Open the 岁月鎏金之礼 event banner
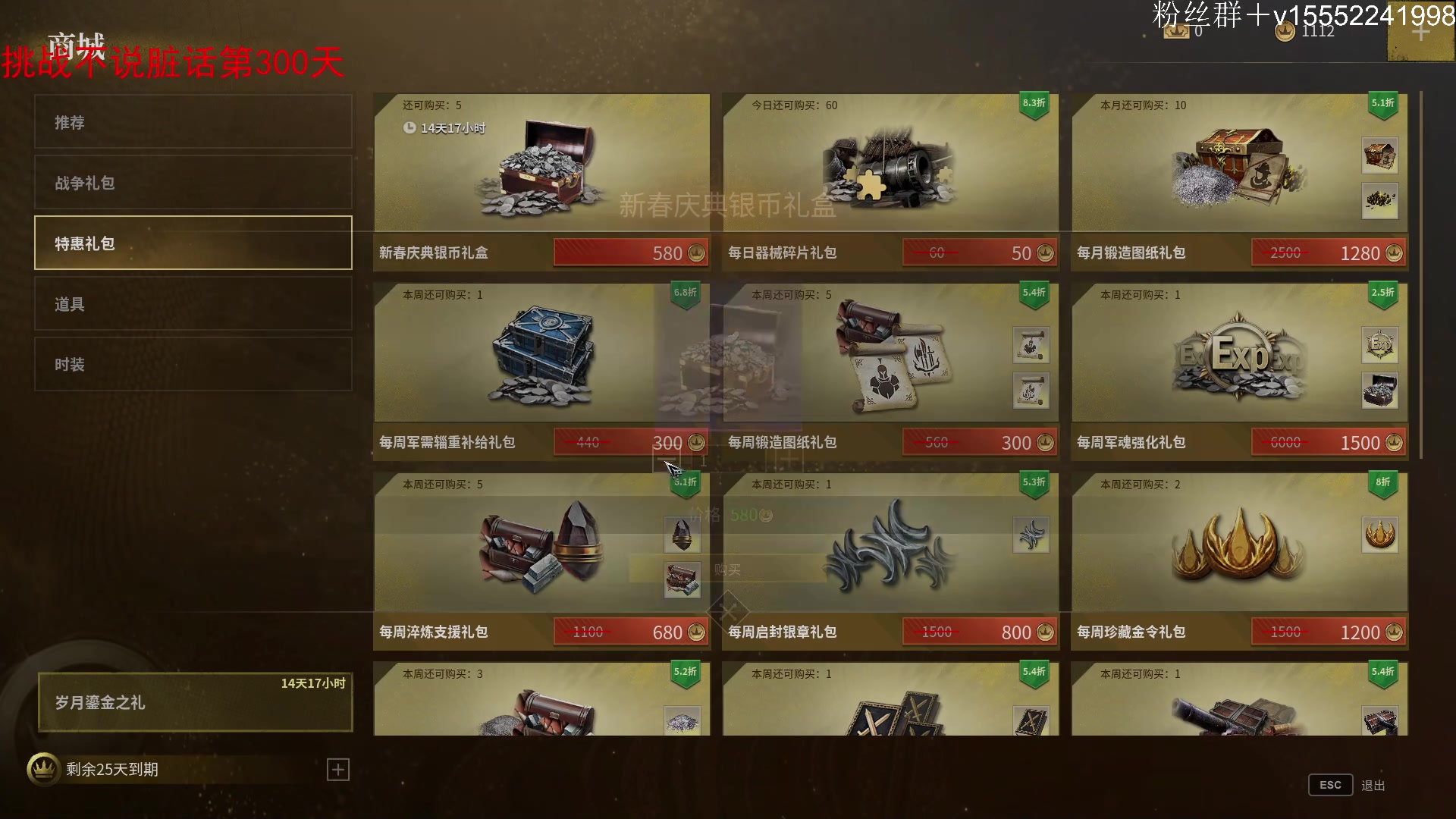This screenshot has height=819, width=1456. tap(196, 702)
